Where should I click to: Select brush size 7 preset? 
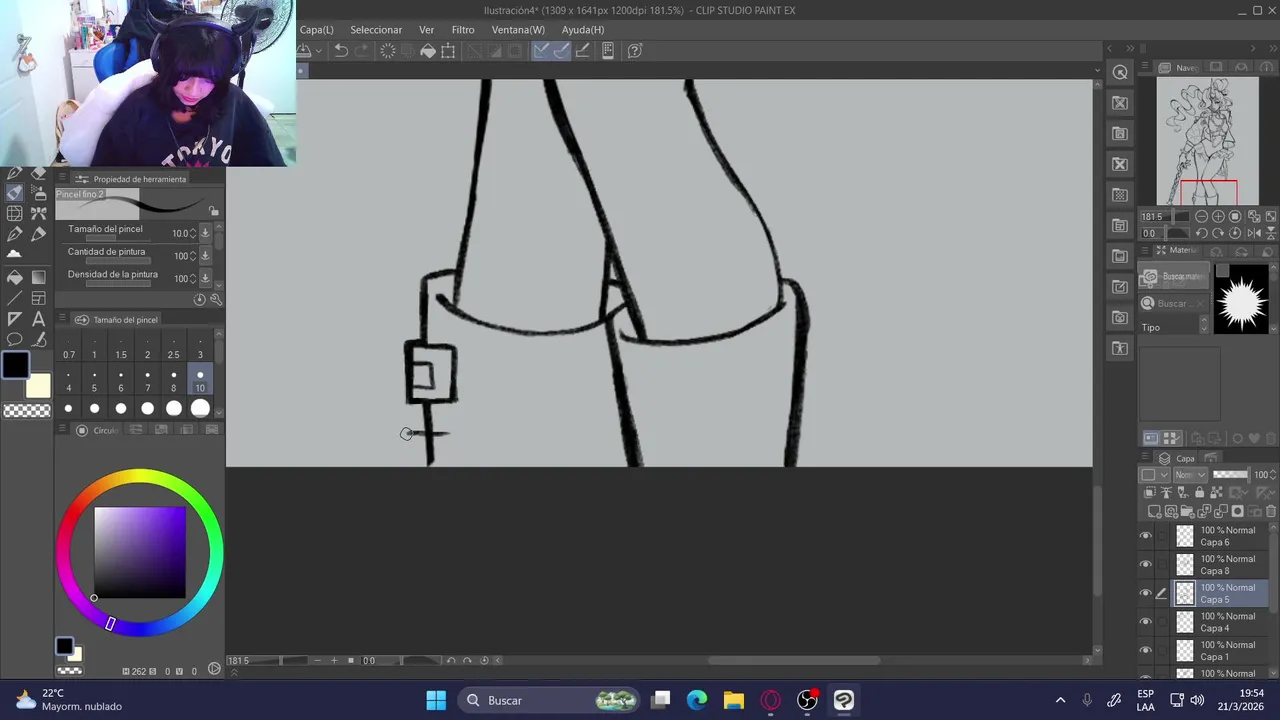click(x=147, y=382)
